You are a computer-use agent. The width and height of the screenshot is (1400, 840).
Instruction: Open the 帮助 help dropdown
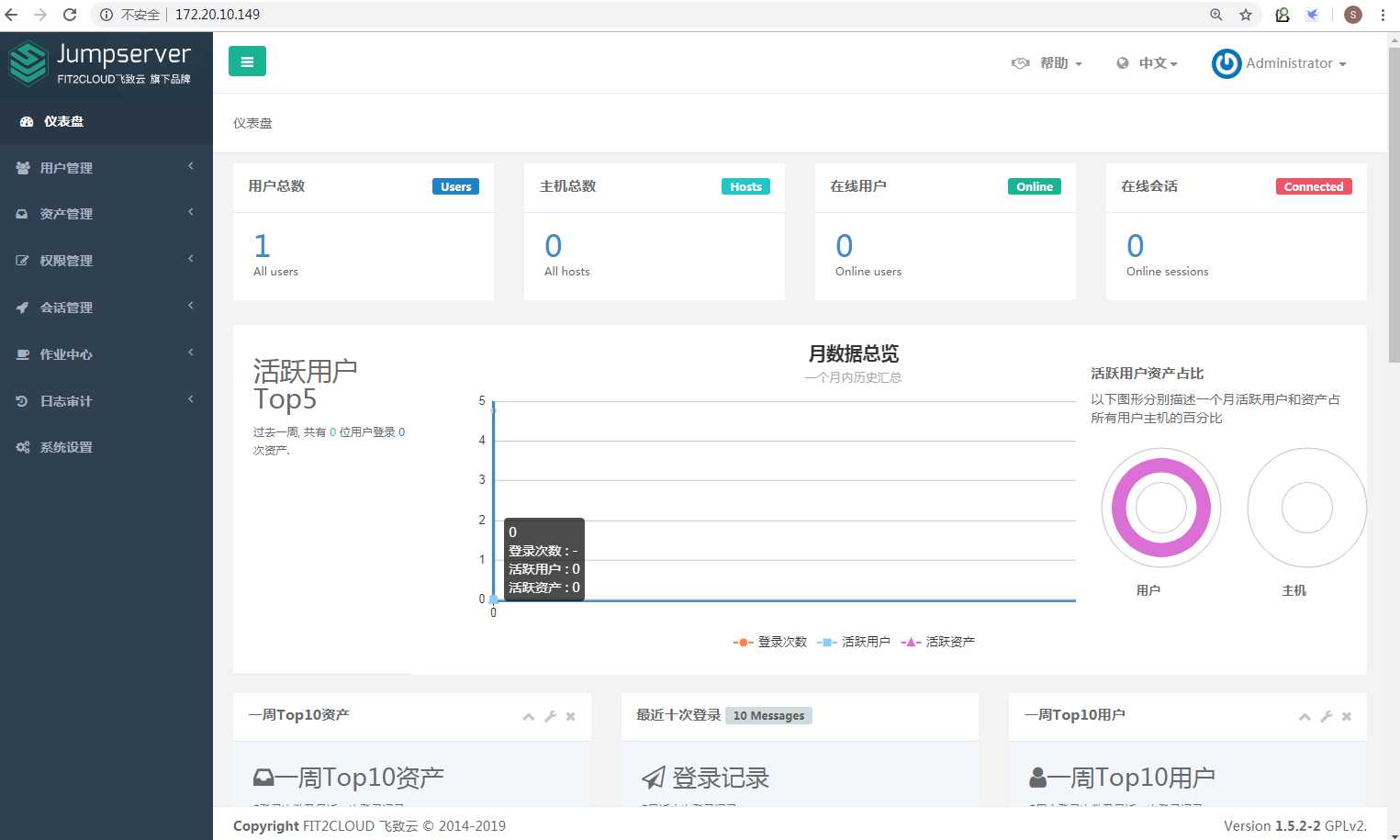1047,63
